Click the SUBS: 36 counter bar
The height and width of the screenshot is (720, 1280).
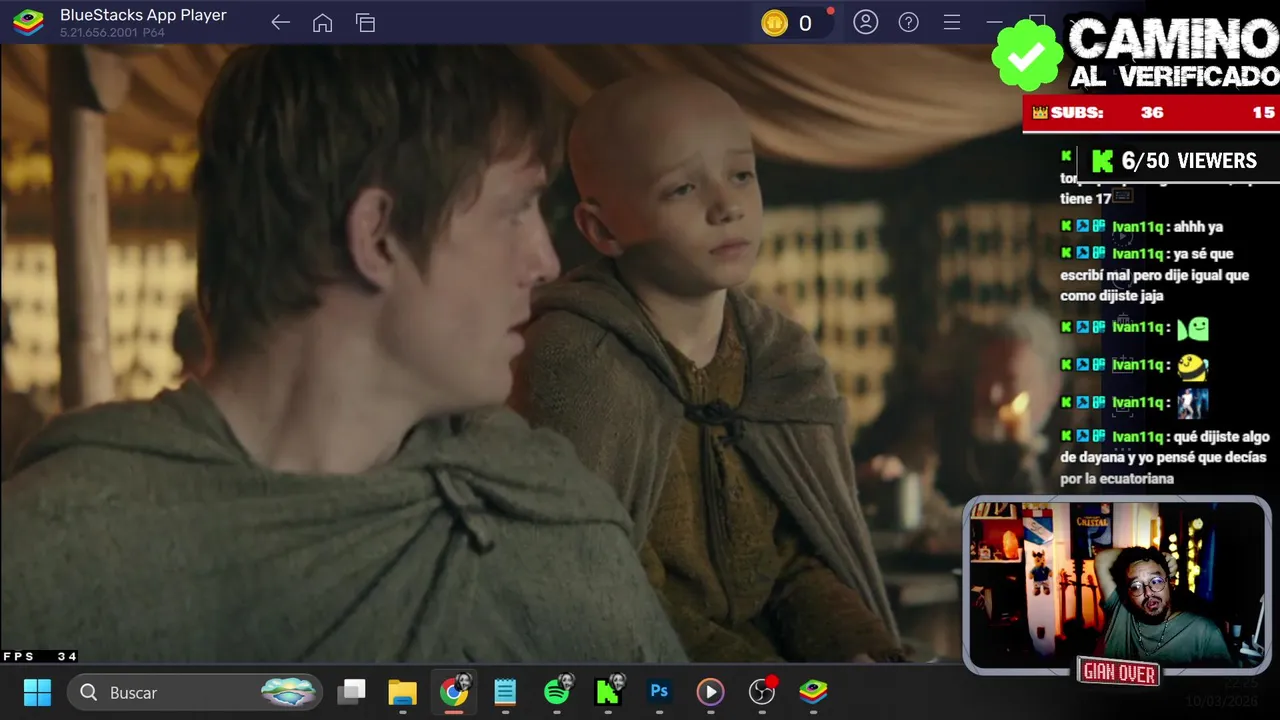[x=1151, y=113]
